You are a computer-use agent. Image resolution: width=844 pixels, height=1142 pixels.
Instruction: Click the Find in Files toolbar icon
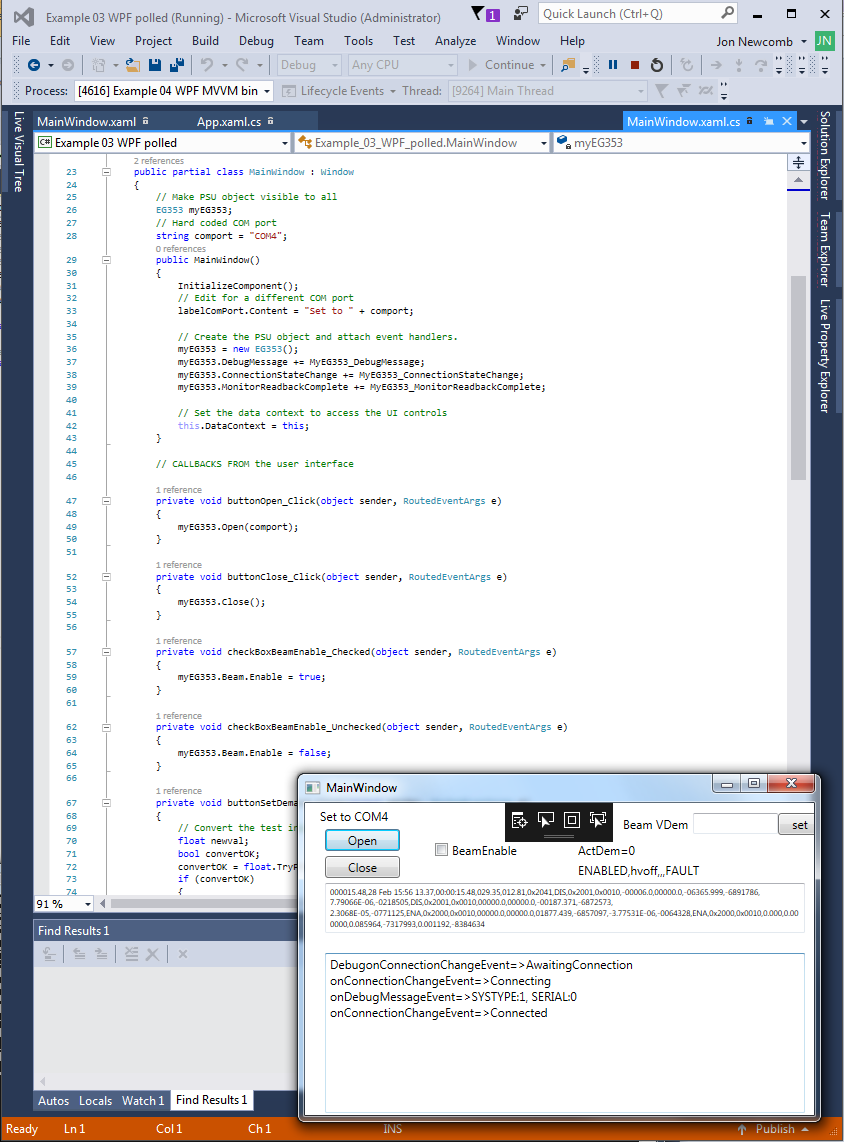coord(568,66)
